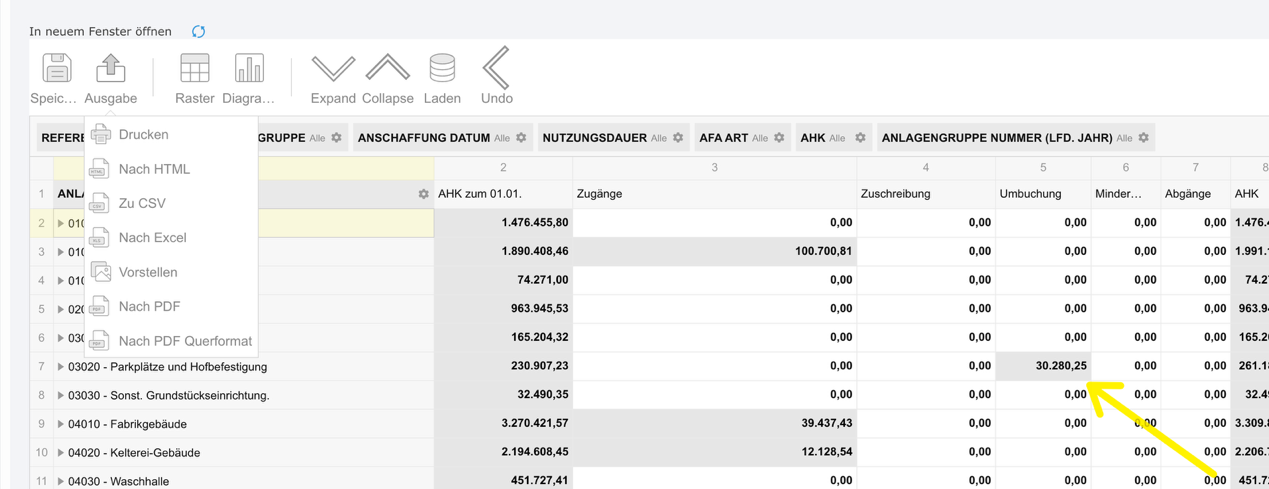This screenshot has width=1269, height=489.
Task: Open the 'In neuem Fenster öffnen' link
Action: coord(100,32)
